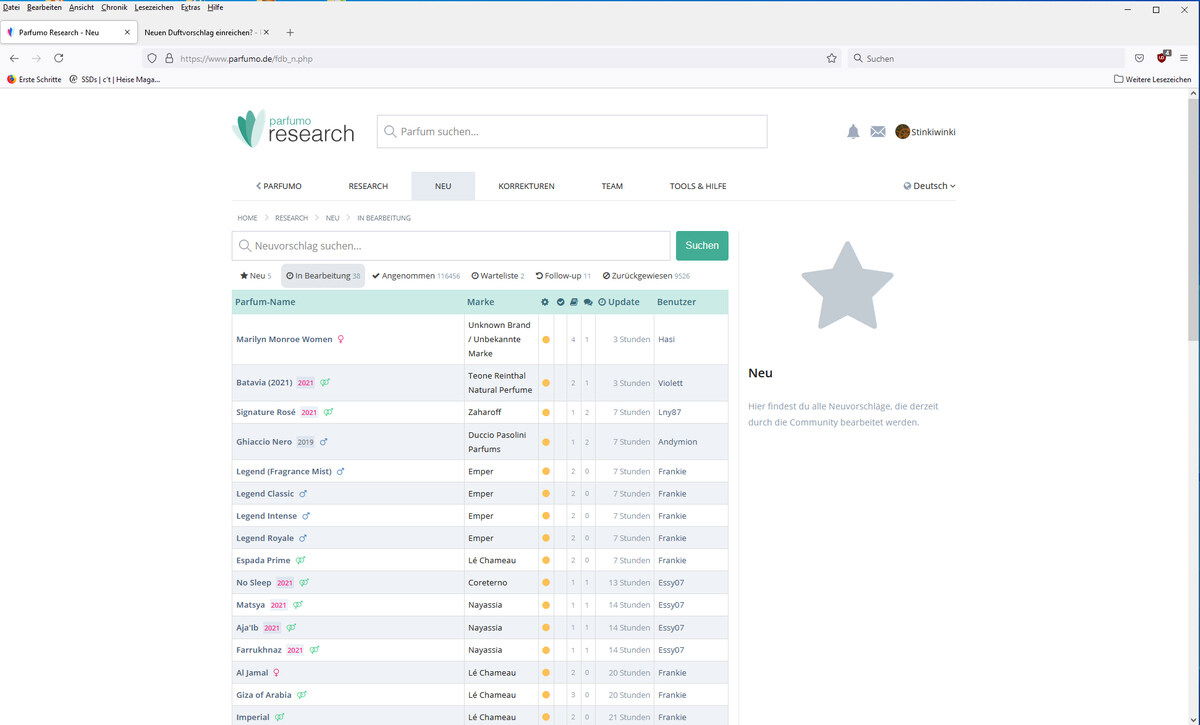
Task: Open the messages envelope icon
Action: pos(878,132)
